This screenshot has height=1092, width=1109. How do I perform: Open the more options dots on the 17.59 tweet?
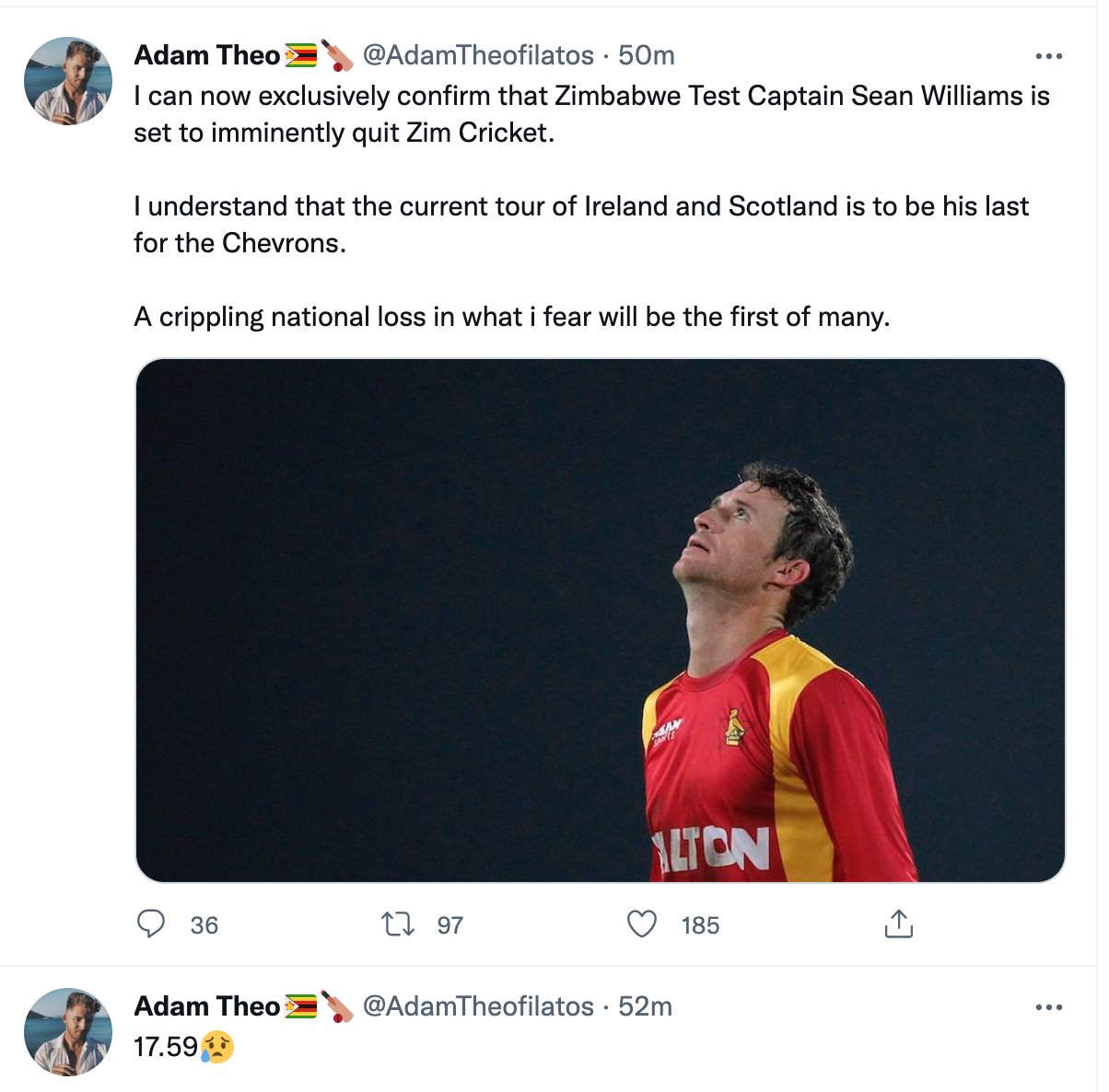point(1049,1007)
